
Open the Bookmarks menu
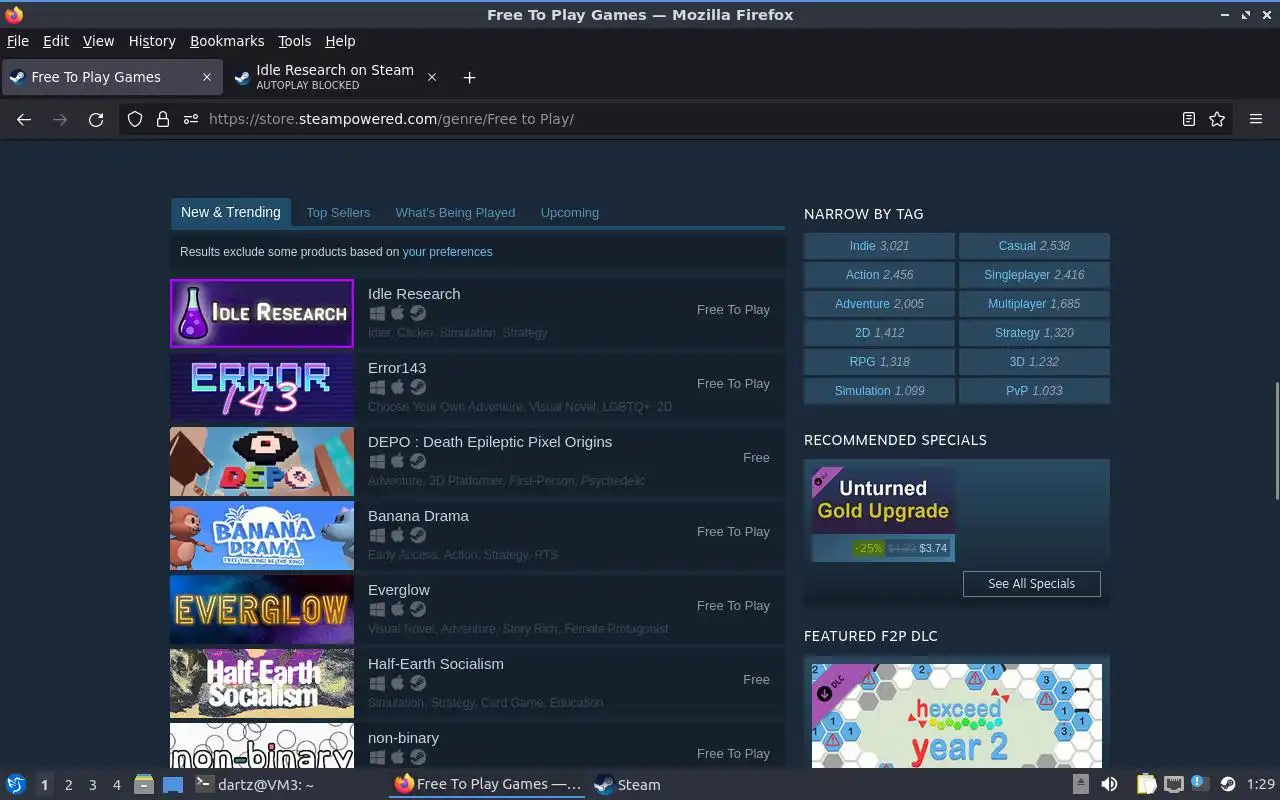(227, 41)
